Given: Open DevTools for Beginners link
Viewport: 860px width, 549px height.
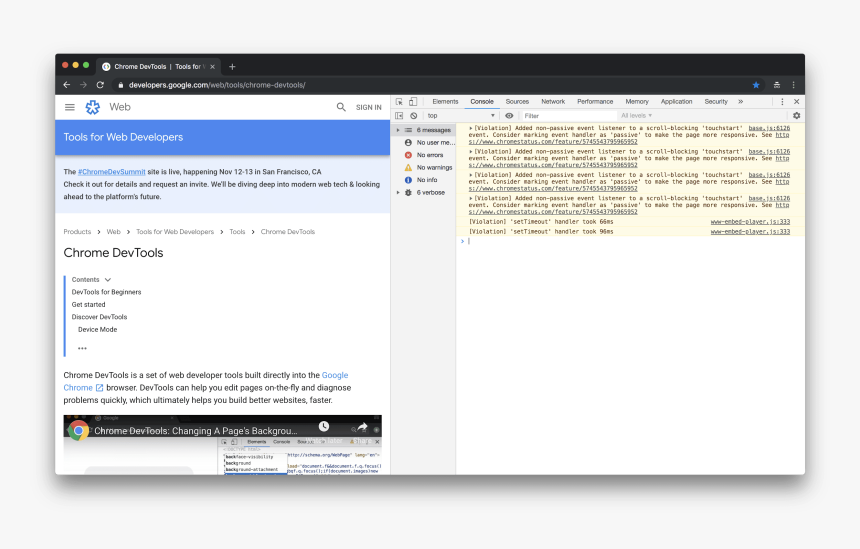Looking at the screenshot, I should point(106,292).
